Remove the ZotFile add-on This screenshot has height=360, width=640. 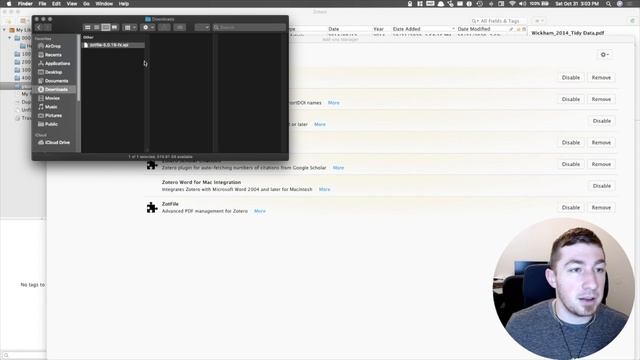click(x=601, y=207)
